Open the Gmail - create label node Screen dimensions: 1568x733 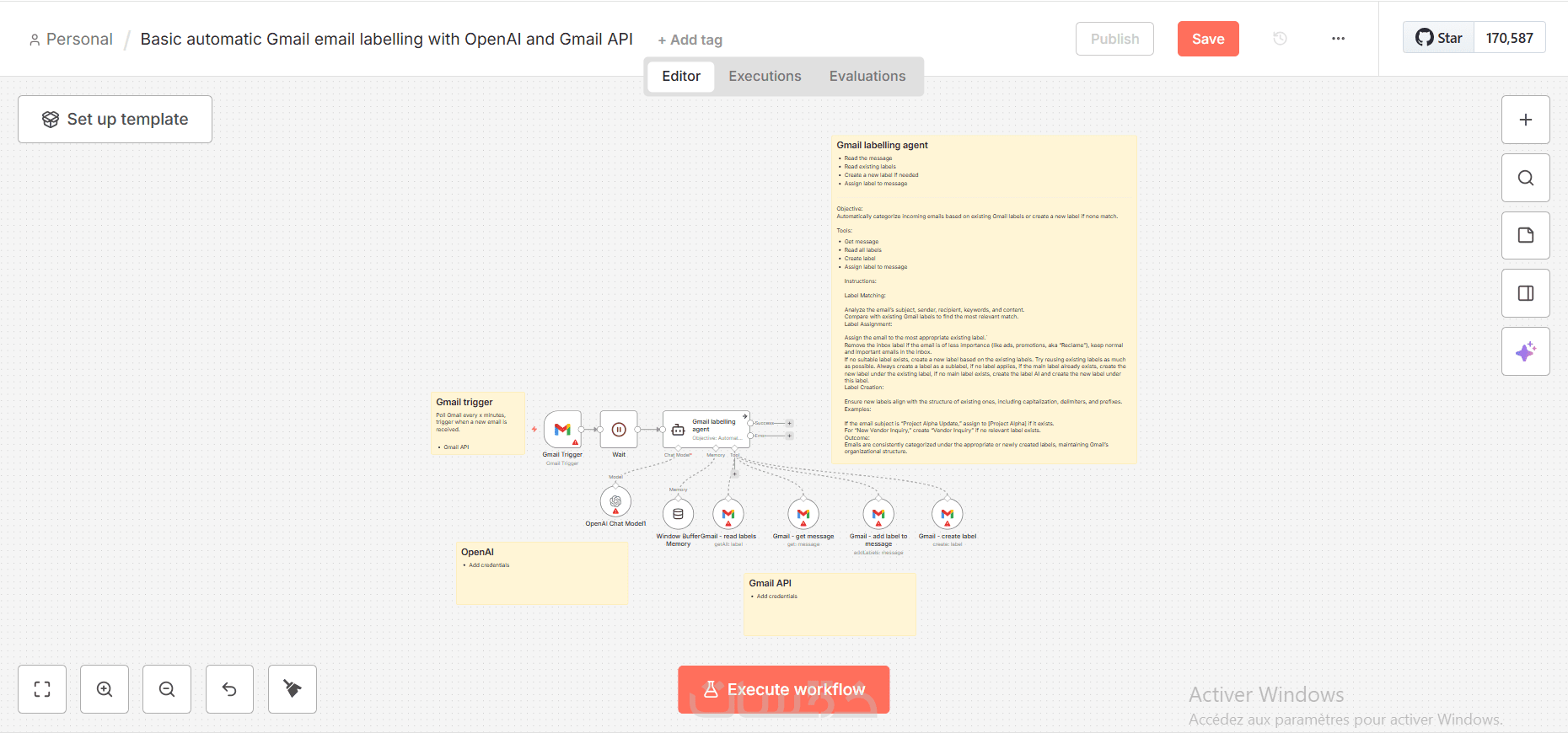pos(948,514)
